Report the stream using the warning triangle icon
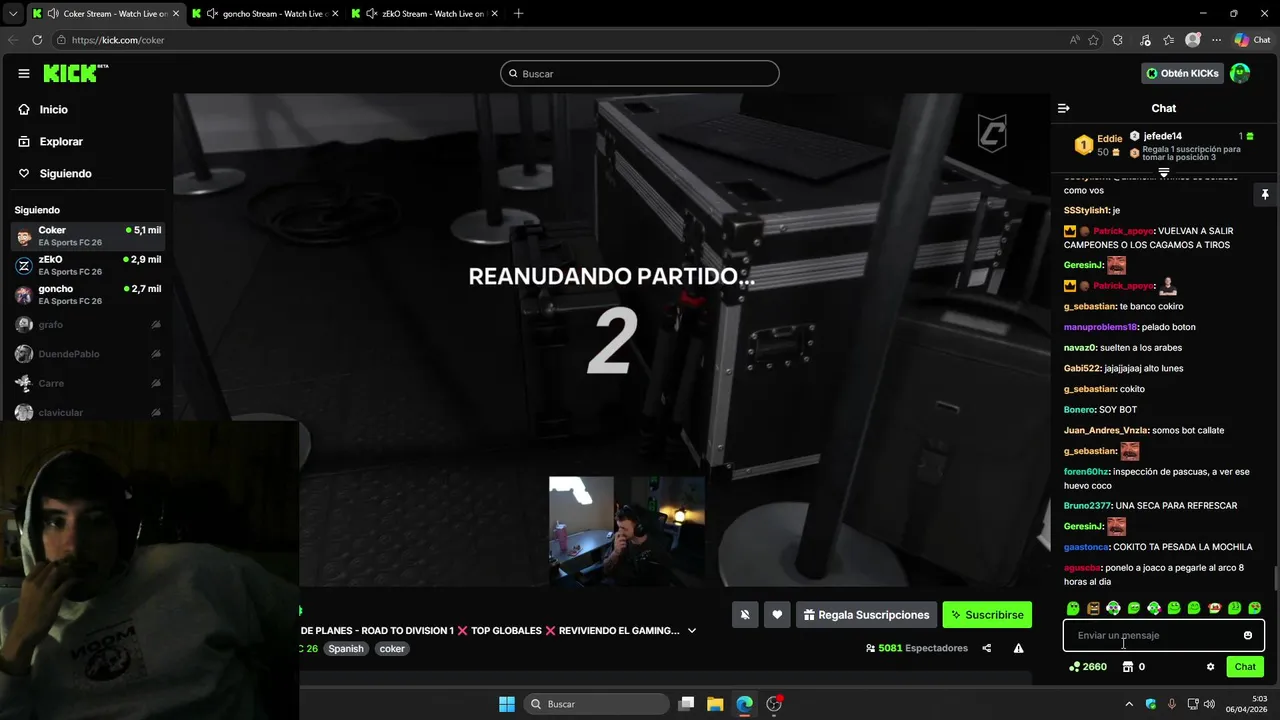Viewport: 1280px width, 720px height. tap(1018, 648)
